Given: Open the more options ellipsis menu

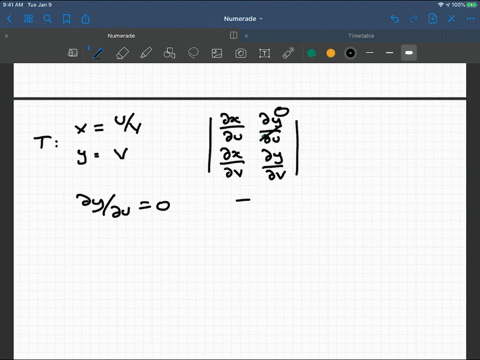Looking at the screenshot, I should 470,19.
